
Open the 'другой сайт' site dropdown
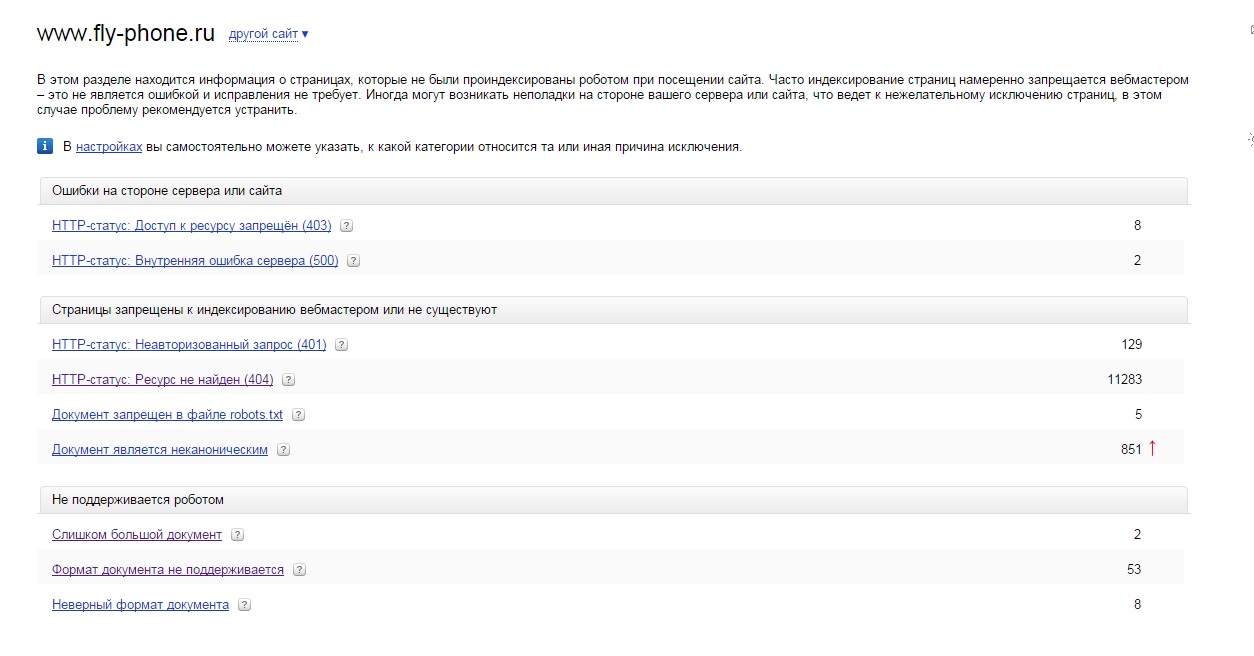tap(268, 34)
